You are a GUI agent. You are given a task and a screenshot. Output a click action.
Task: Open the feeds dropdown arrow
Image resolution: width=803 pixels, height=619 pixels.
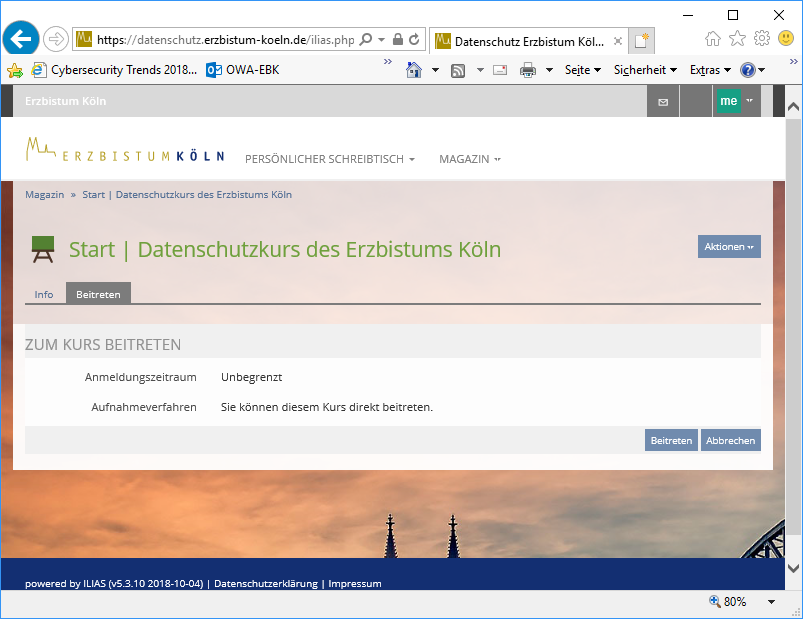point(480,70)
